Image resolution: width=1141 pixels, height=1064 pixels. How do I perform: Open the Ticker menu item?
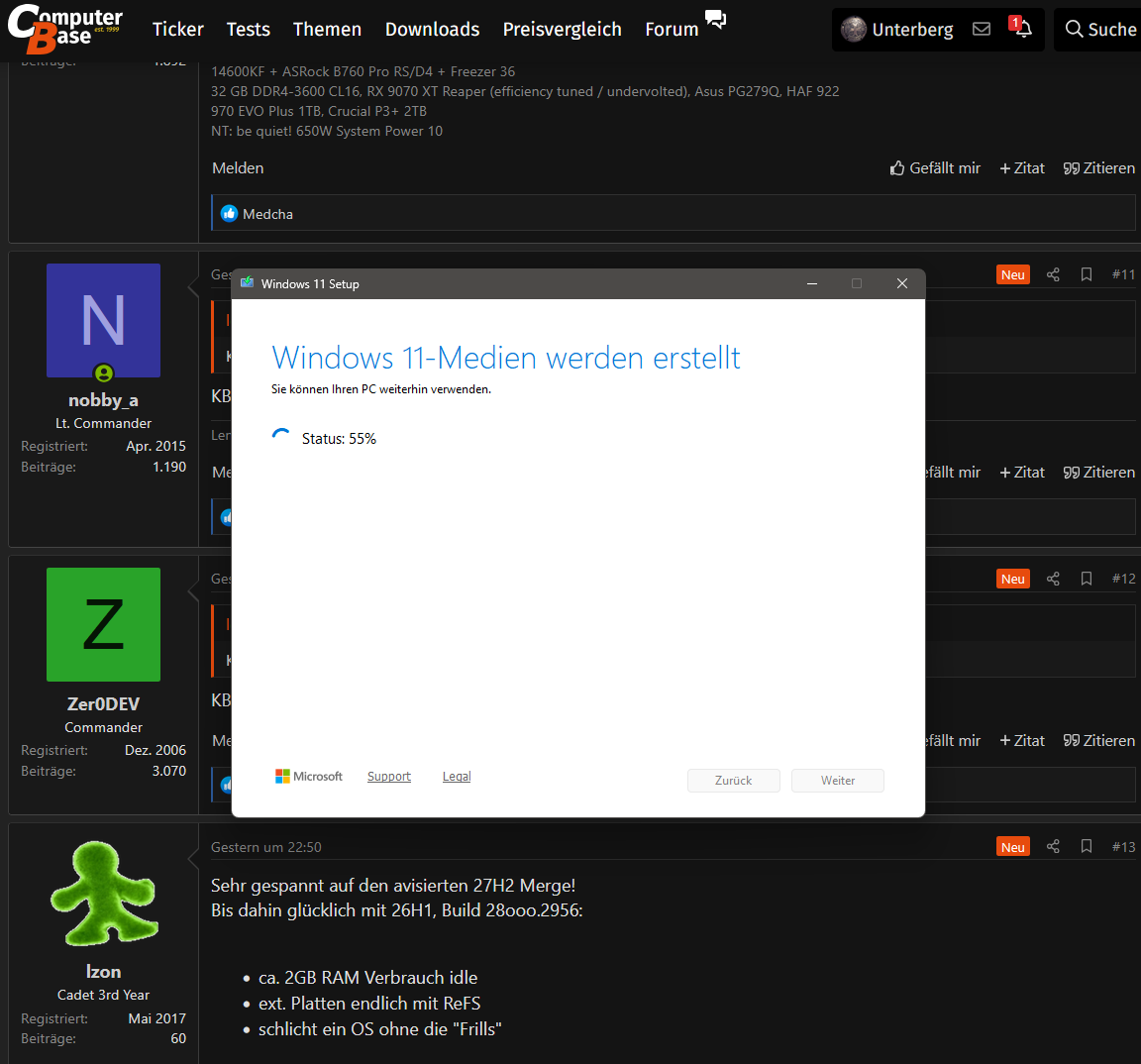click(x=177, y=29)
